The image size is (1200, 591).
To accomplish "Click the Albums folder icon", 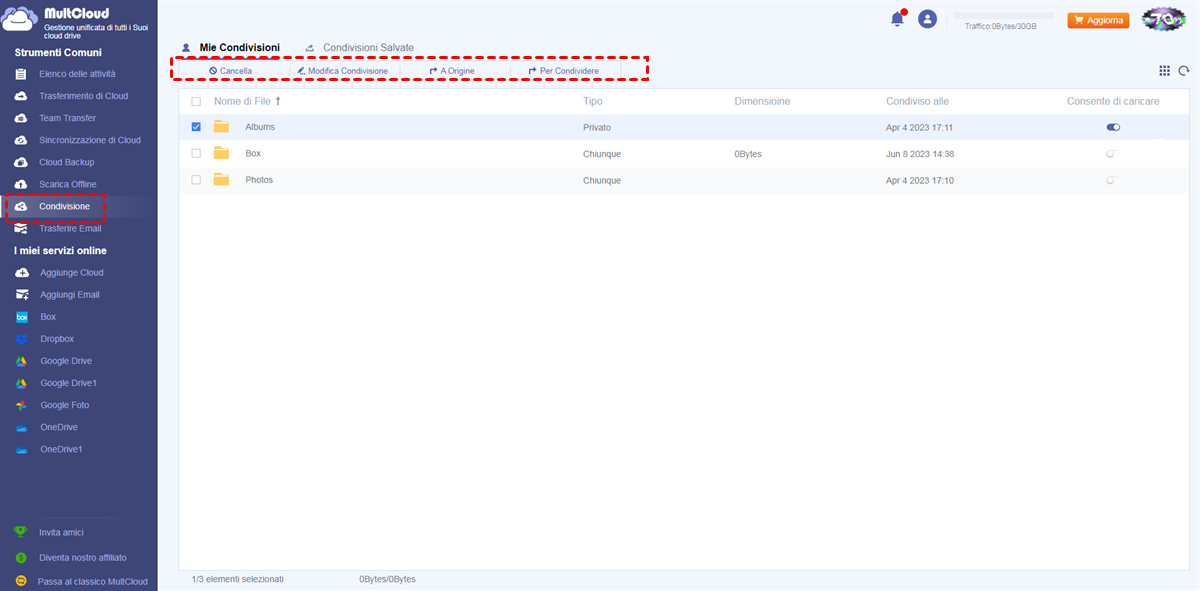I will click(x=221, y=127).
